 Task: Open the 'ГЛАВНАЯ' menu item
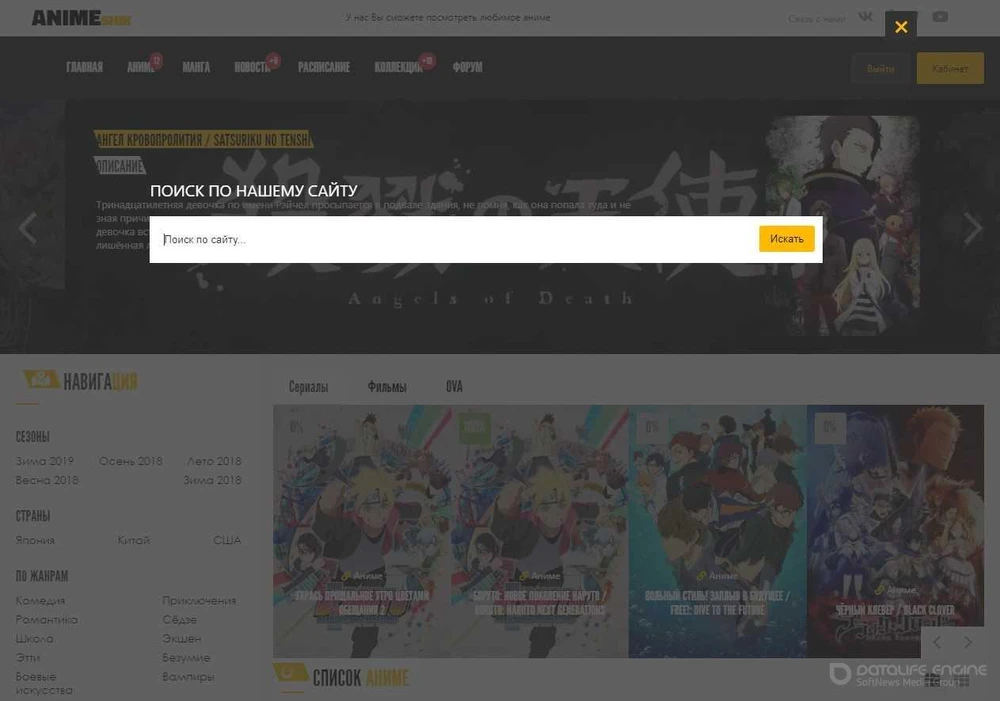point(84,67)
